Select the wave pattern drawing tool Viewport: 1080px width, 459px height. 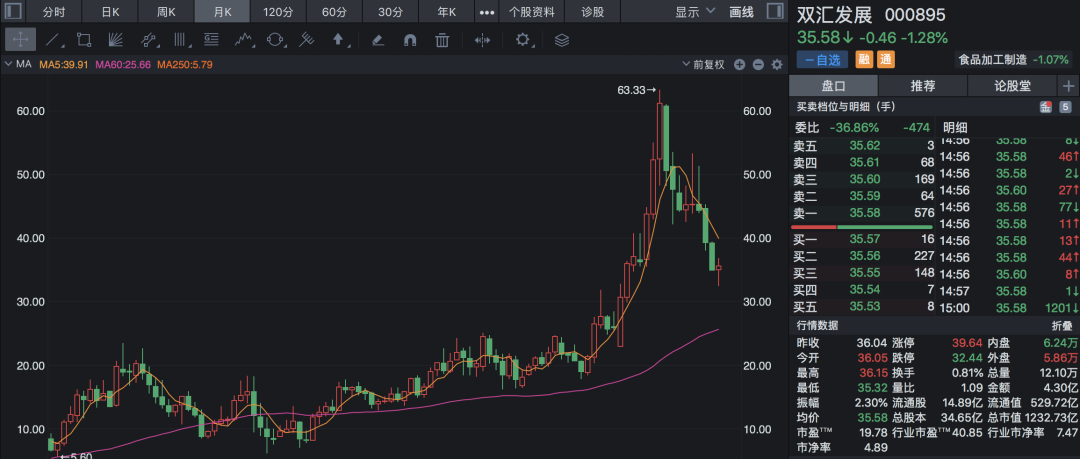242,40
